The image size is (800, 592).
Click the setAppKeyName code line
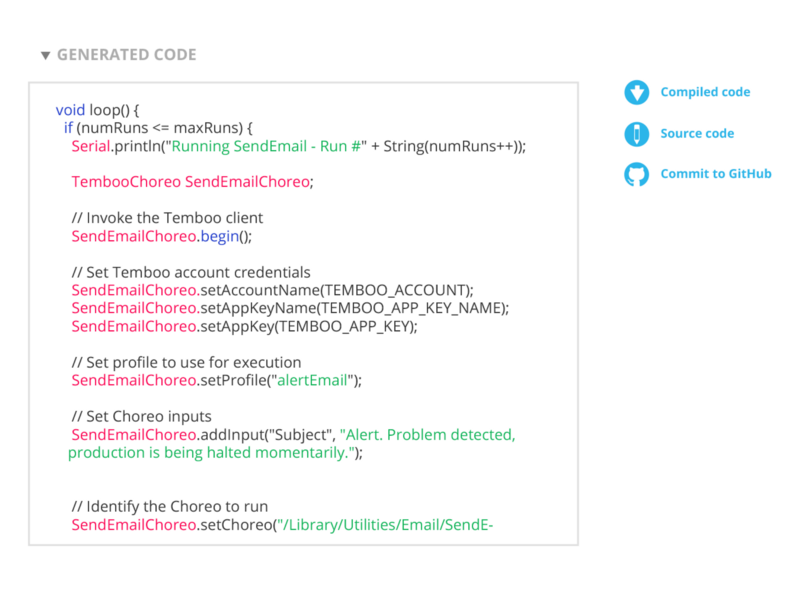[290, 308]
